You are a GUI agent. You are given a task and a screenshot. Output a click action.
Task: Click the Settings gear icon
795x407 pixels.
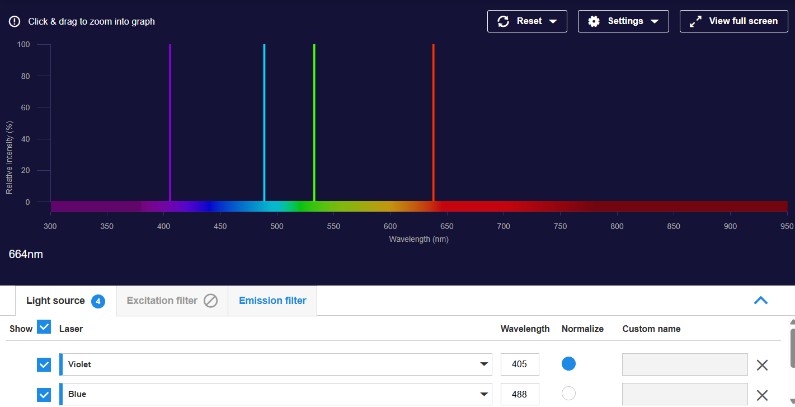point(594,21)
